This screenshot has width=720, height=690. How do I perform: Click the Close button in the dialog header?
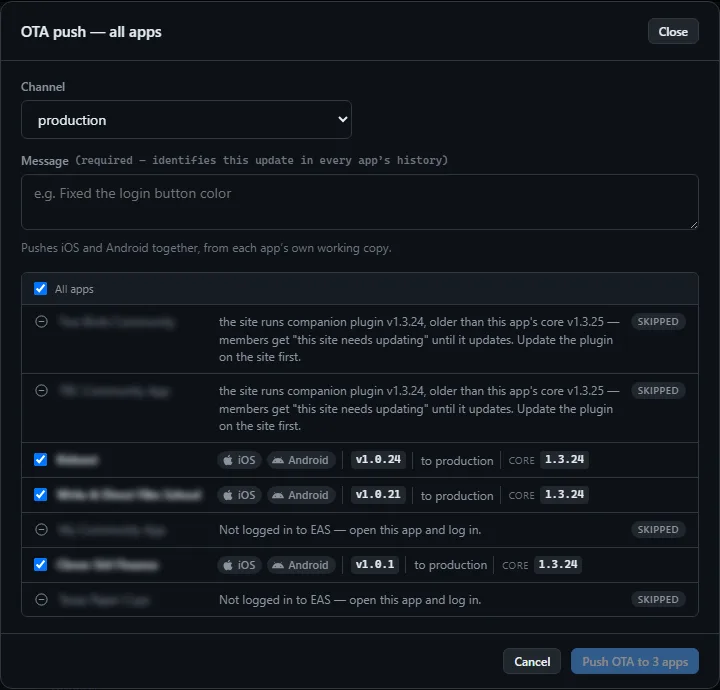tap(673, 31)
